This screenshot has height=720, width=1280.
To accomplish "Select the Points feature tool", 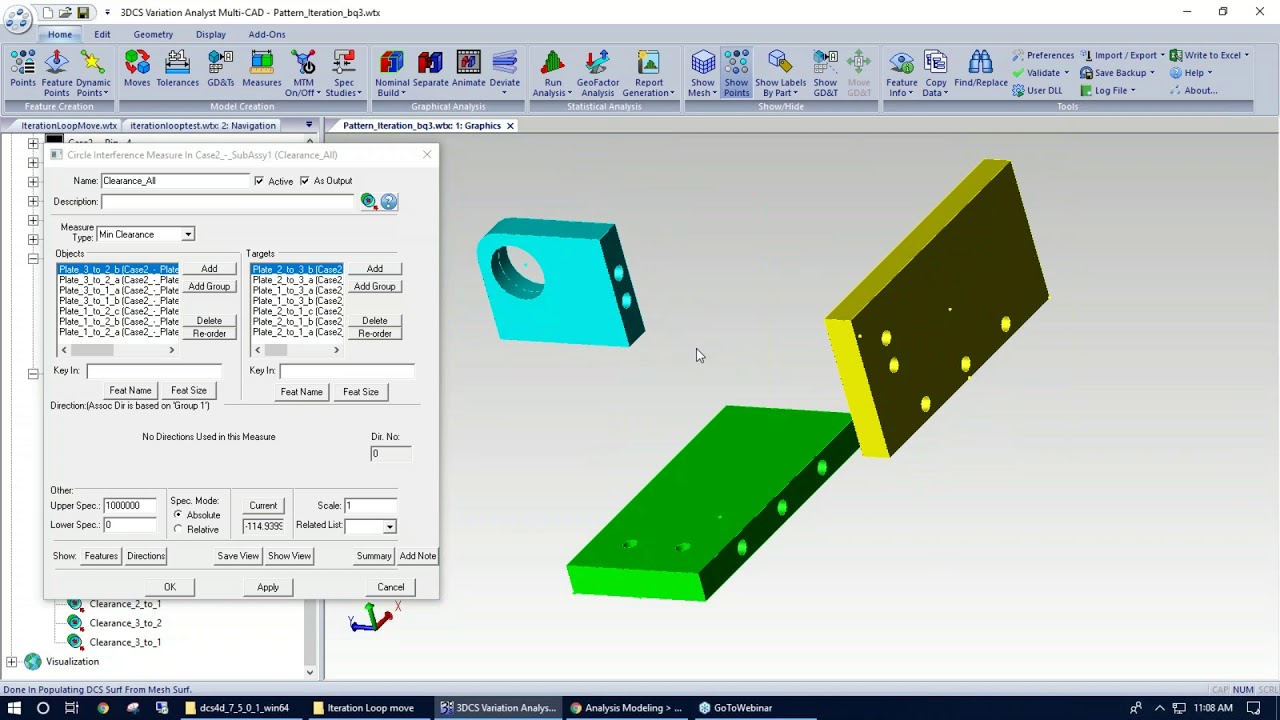I will (x=22, y=73).
